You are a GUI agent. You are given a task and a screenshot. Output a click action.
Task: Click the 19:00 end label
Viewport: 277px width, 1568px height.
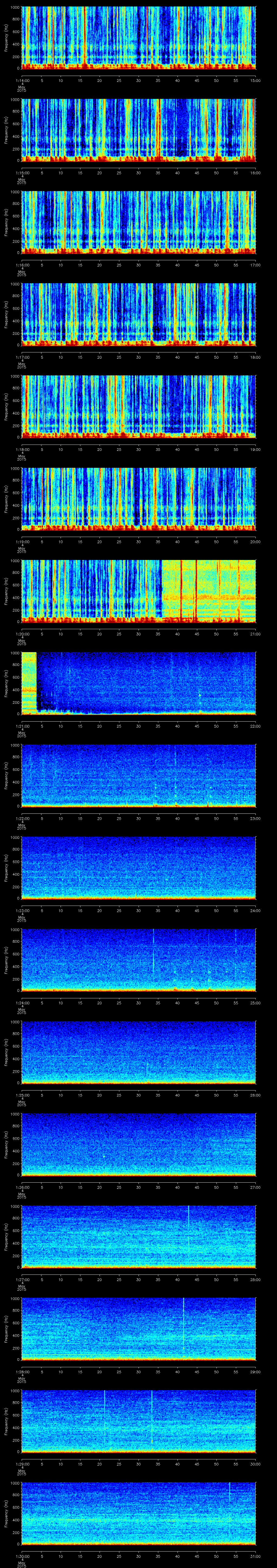tap(256, 449)
